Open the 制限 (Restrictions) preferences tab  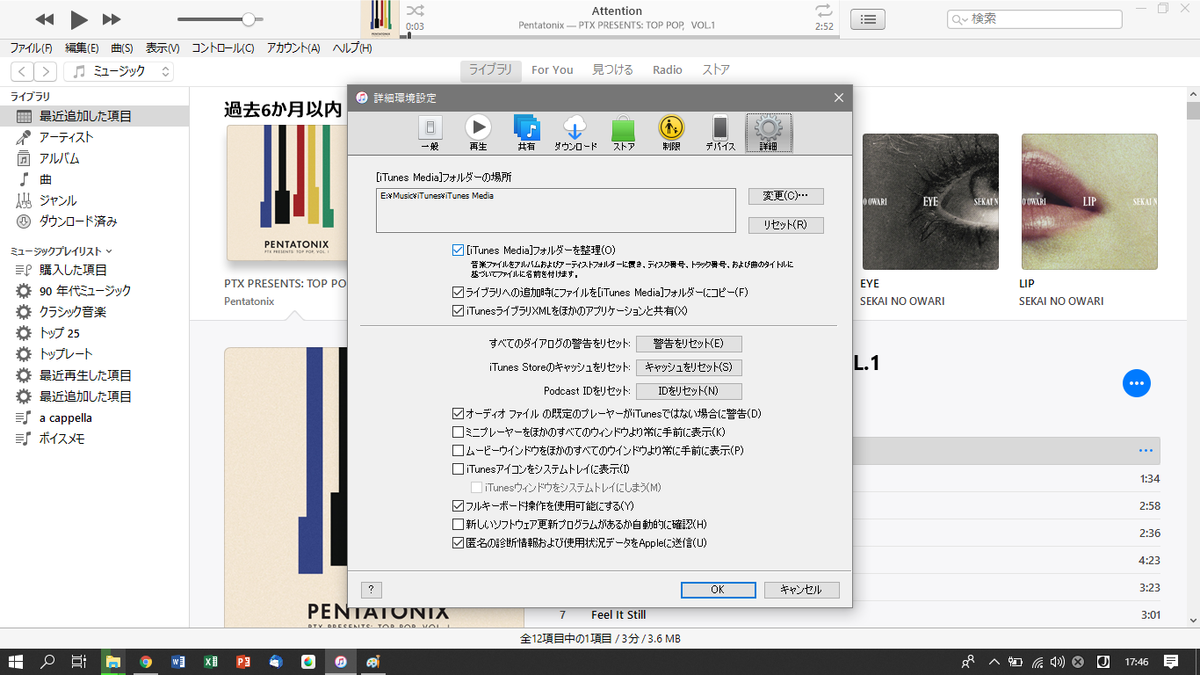[x=671, y=133]
